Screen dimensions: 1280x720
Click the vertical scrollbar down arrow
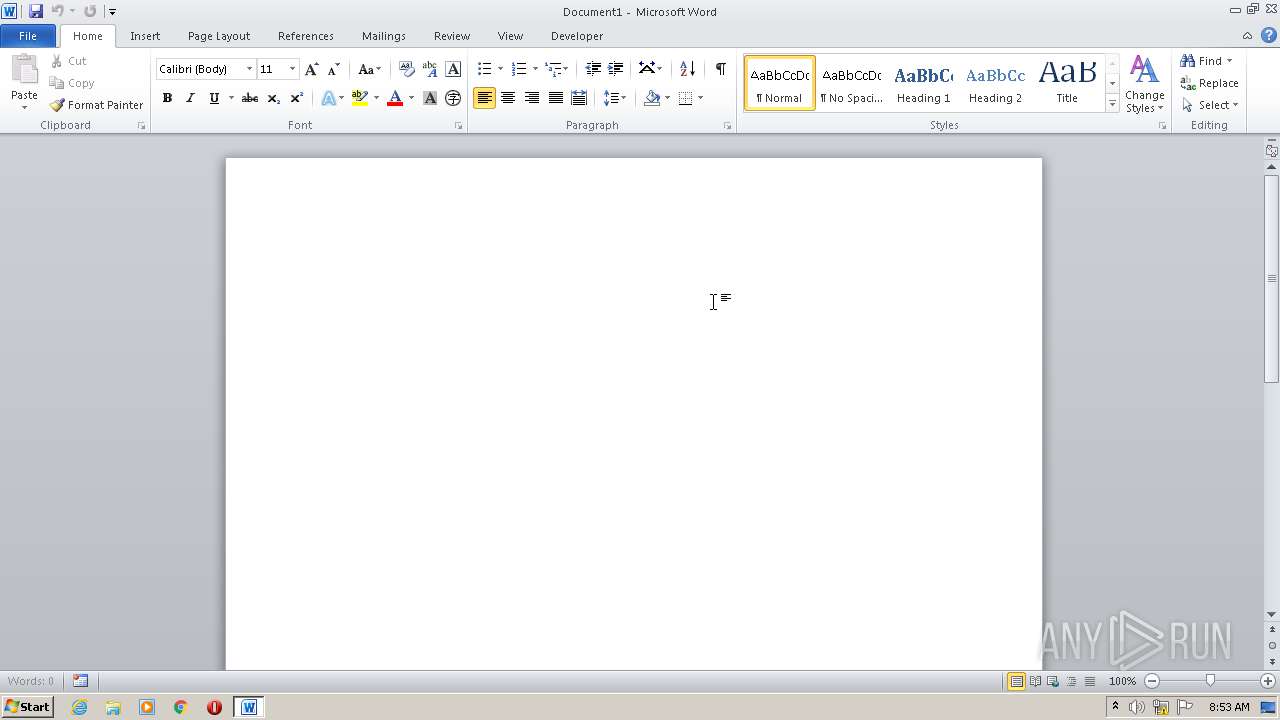[x=1272, y=615]
